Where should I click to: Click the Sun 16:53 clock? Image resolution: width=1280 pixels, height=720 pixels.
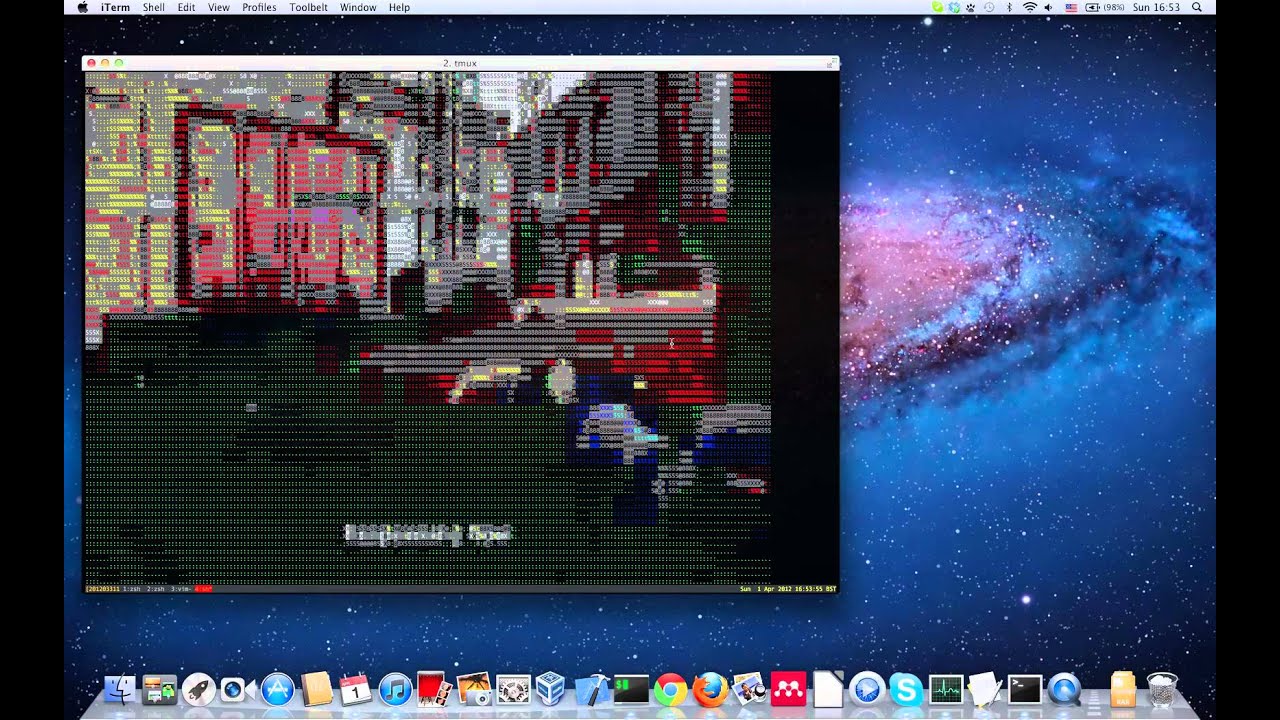[x=1156, y=7]
